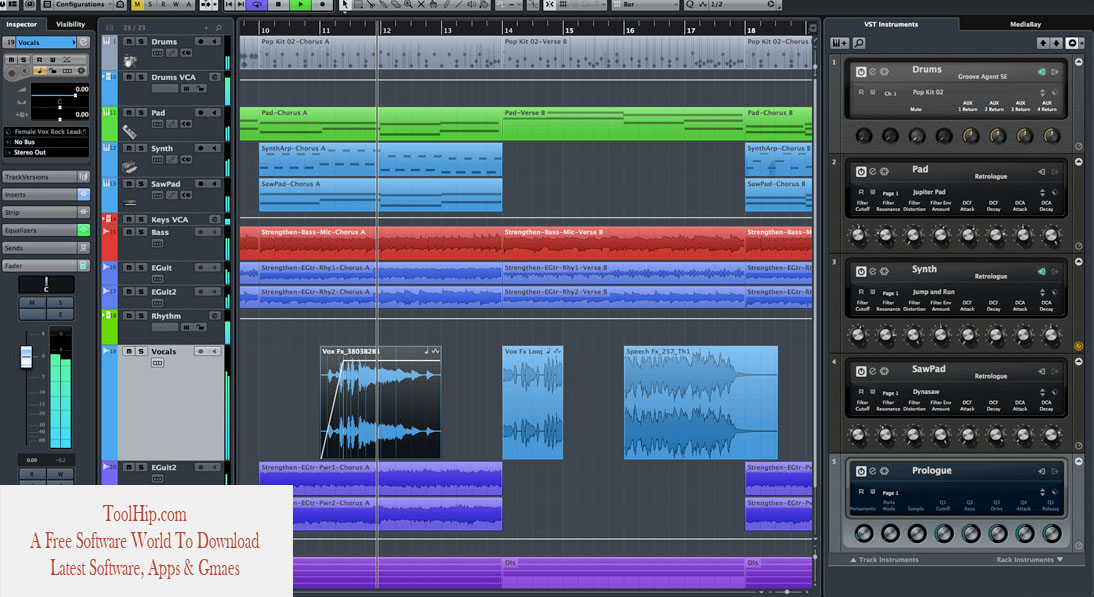This screenshot has height=597, width=1094.
Task: Switch to the Visibility tab
Action: coord(70,24)
